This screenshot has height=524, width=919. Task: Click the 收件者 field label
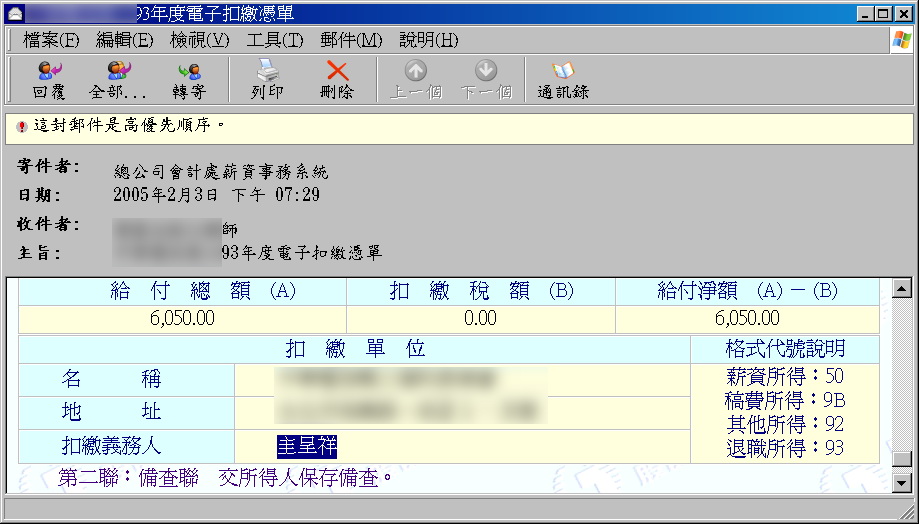click(x=48, y=224)
